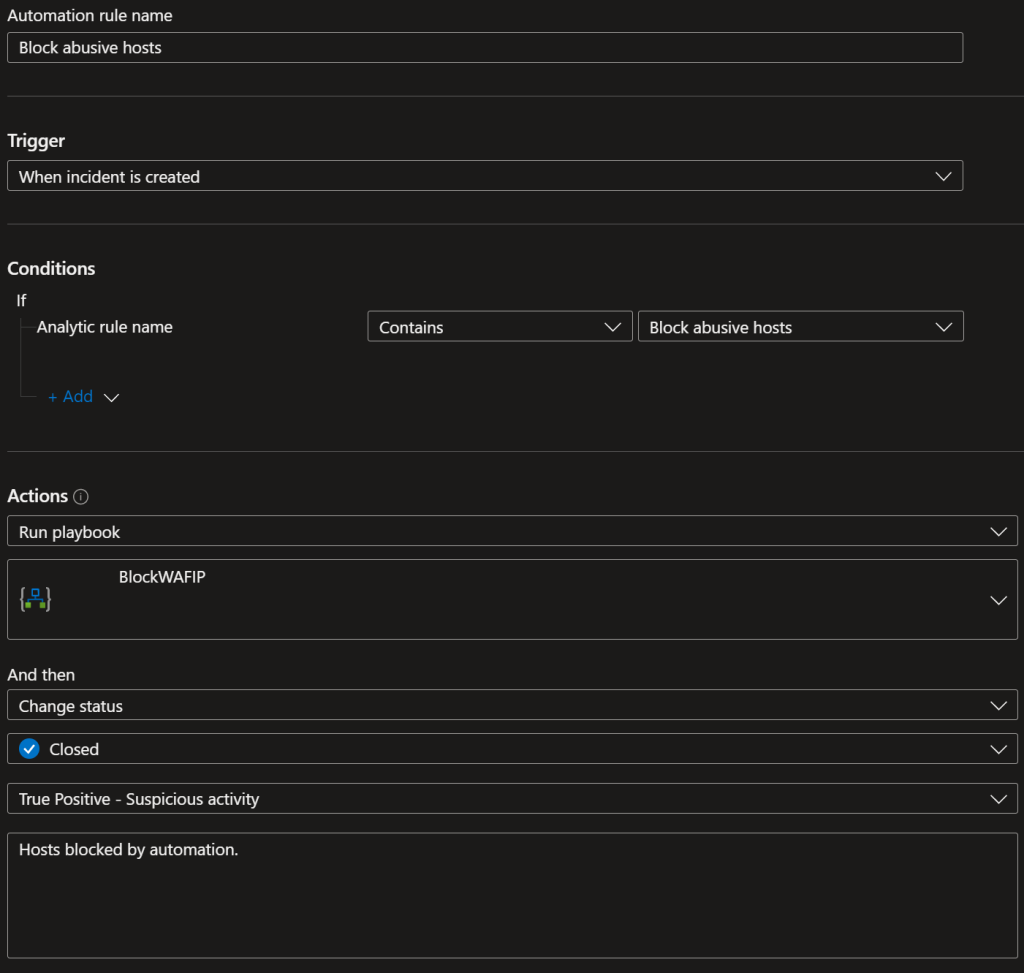Select the 'Analytic rule name' condition property

(x=105, y=327)
